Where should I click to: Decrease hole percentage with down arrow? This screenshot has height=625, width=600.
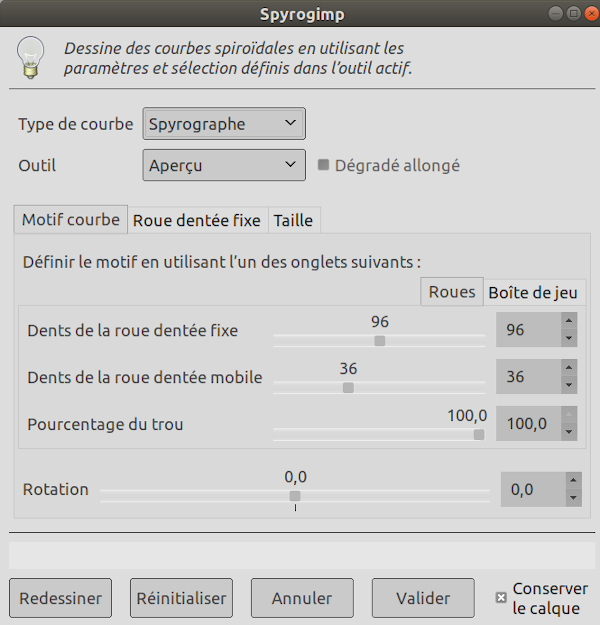(569, 432)
